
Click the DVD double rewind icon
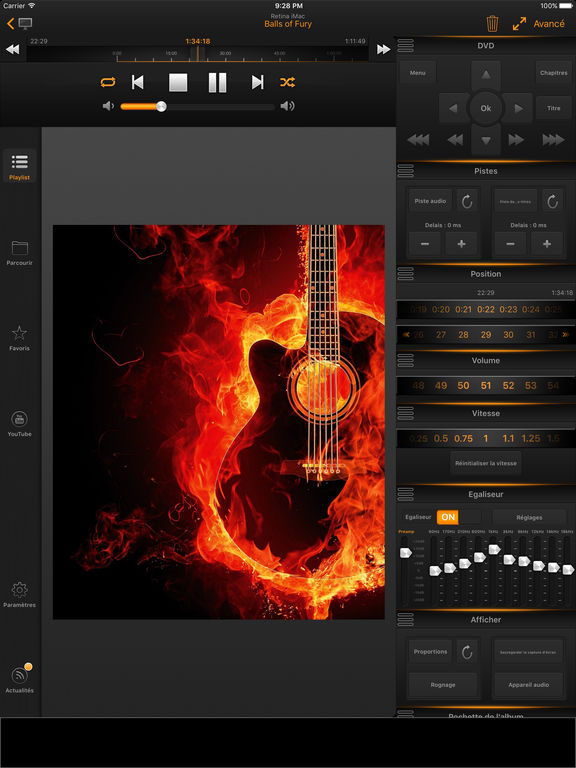(455, 140)
